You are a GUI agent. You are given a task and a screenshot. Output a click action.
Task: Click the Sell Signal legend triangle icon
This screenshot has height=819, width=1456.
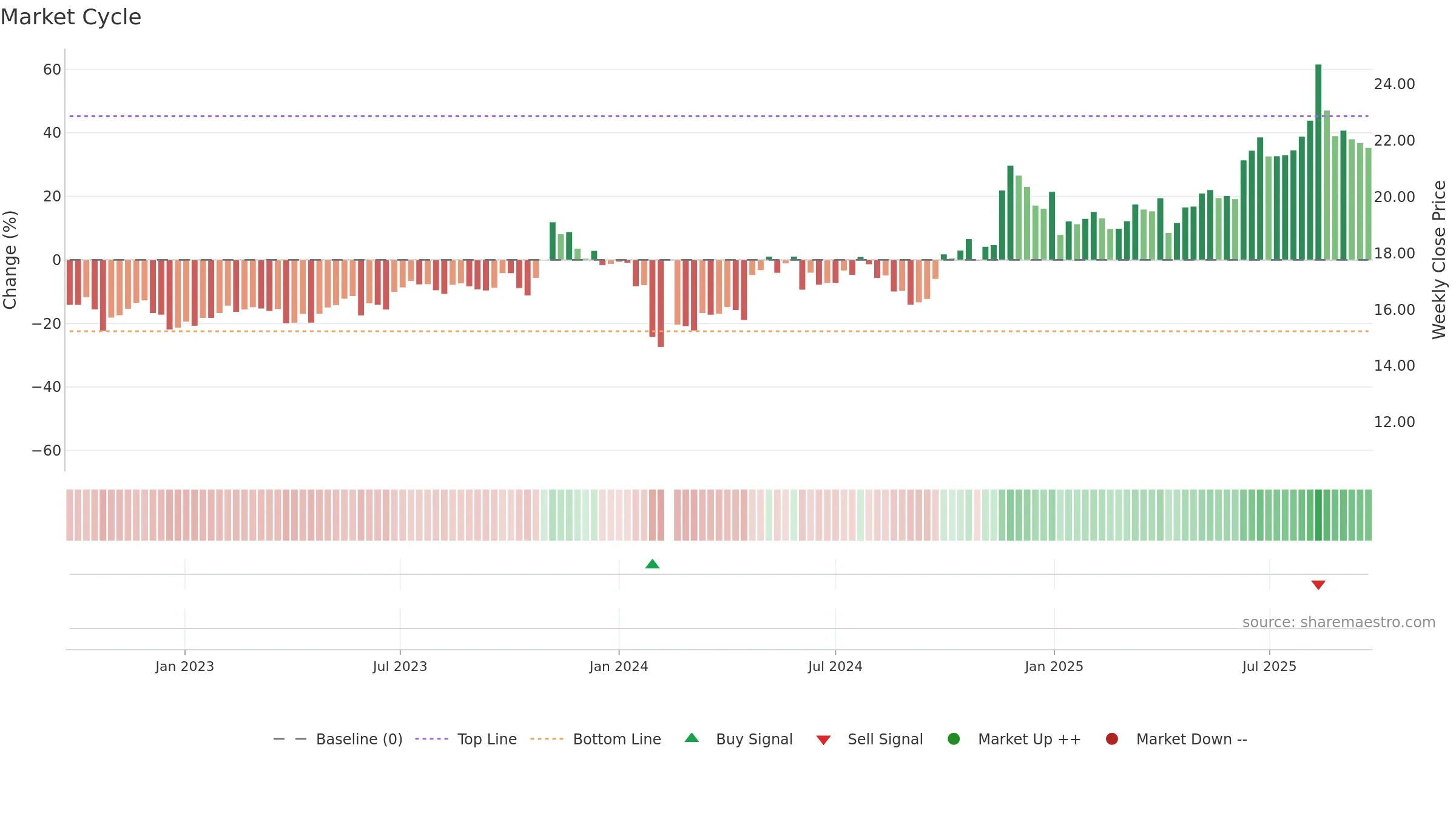823,740
